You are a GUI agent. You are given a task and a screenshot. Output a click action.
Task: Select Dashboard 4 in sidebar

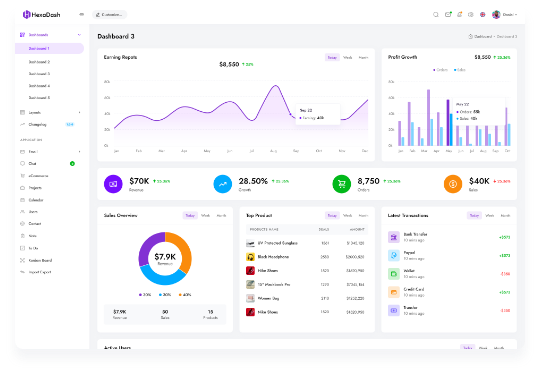[39, 86]
